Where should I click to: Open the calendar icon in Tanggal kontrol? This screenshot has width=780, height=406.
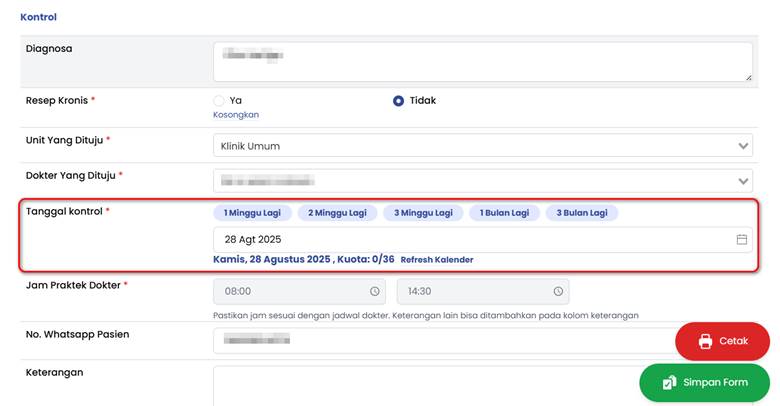741,240
